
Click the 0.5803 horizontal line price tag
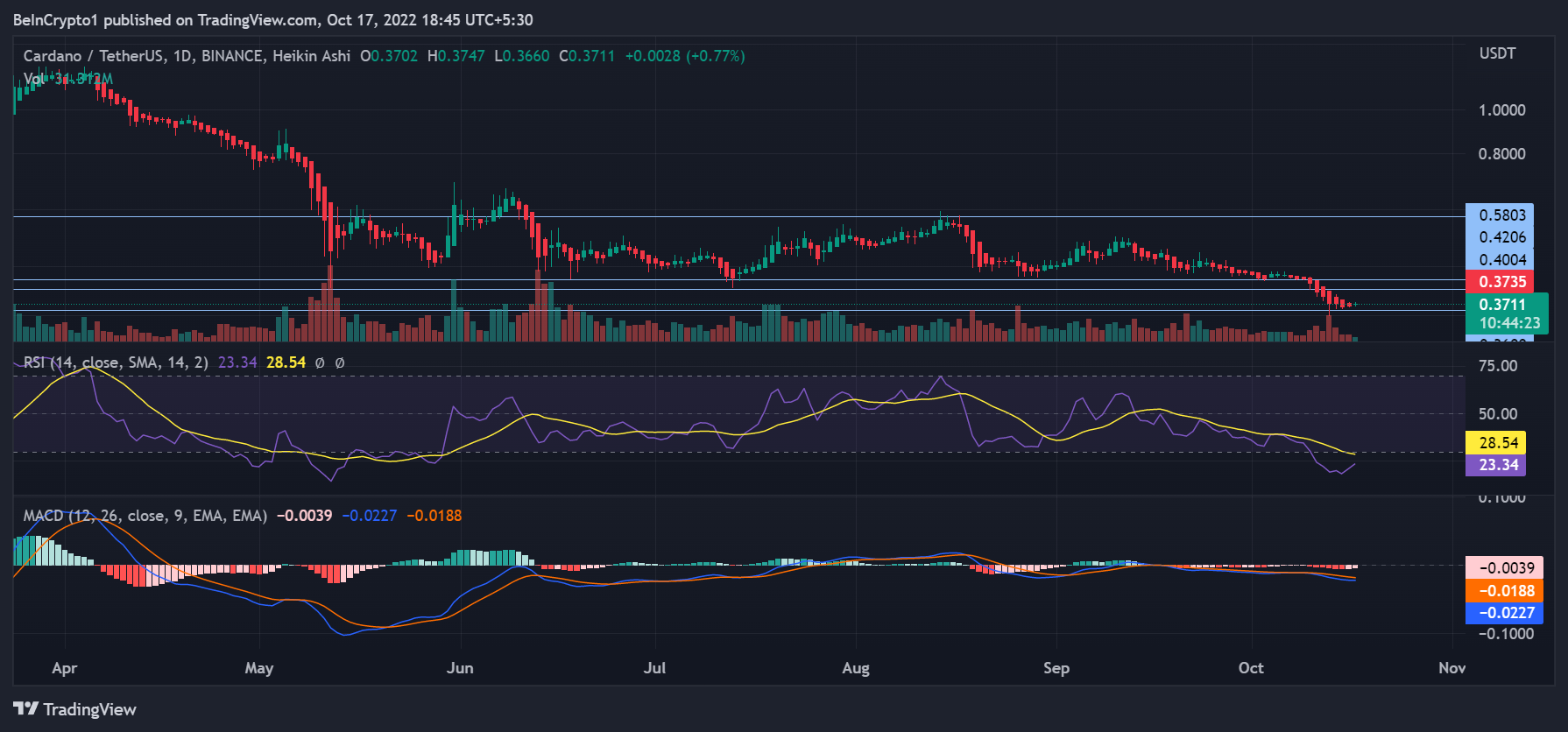(1501, 215)
